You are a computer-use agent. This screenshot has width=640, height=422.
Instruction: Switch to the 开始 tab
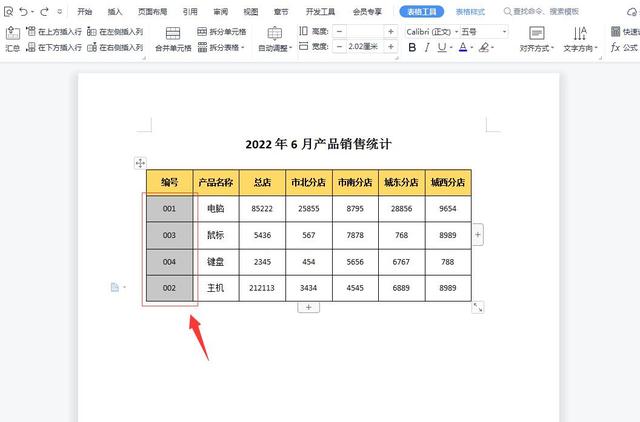pyautogui.click(x=85, y=11)
